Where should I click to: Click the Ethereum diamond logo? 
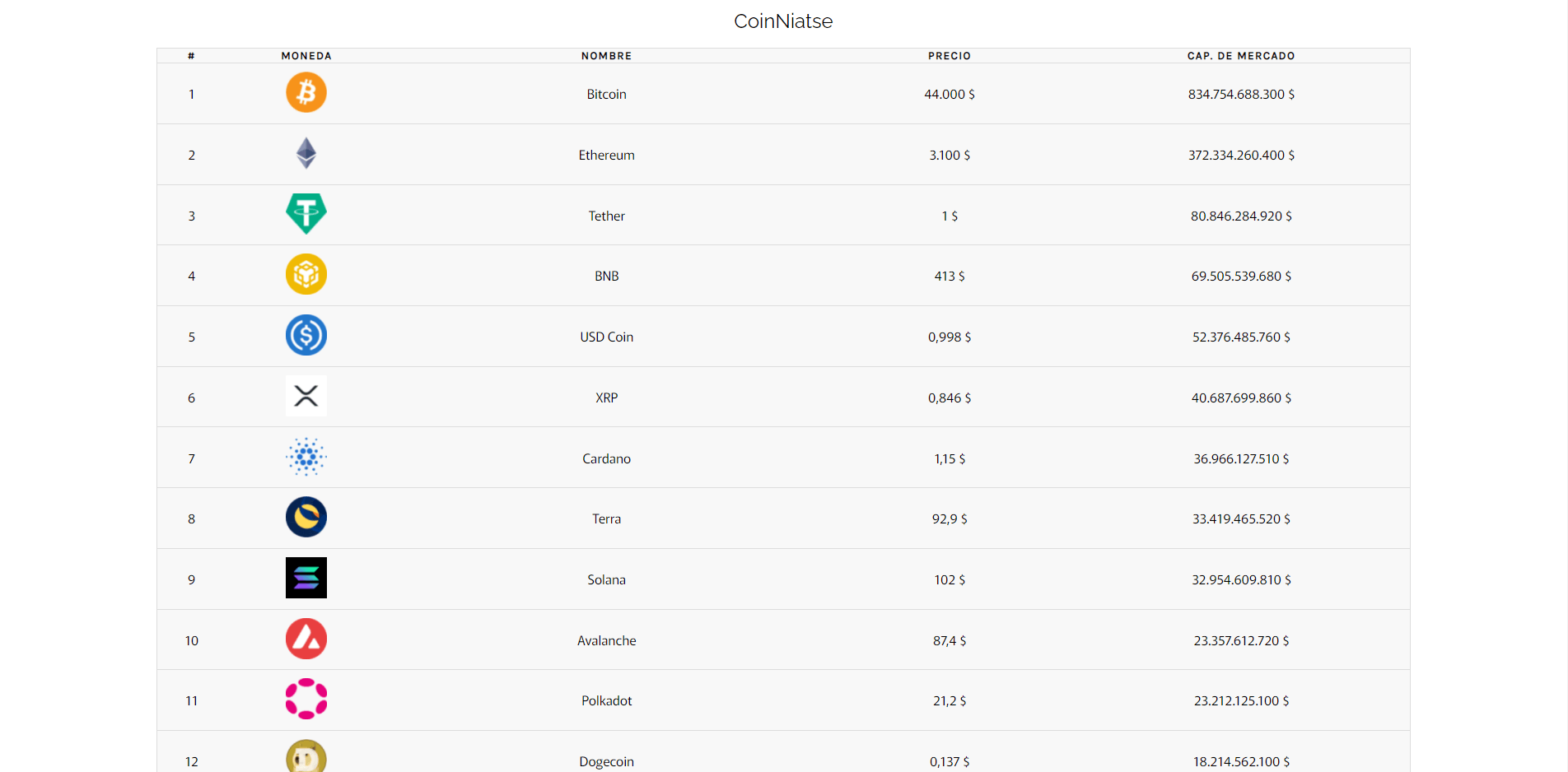[306, 153]
